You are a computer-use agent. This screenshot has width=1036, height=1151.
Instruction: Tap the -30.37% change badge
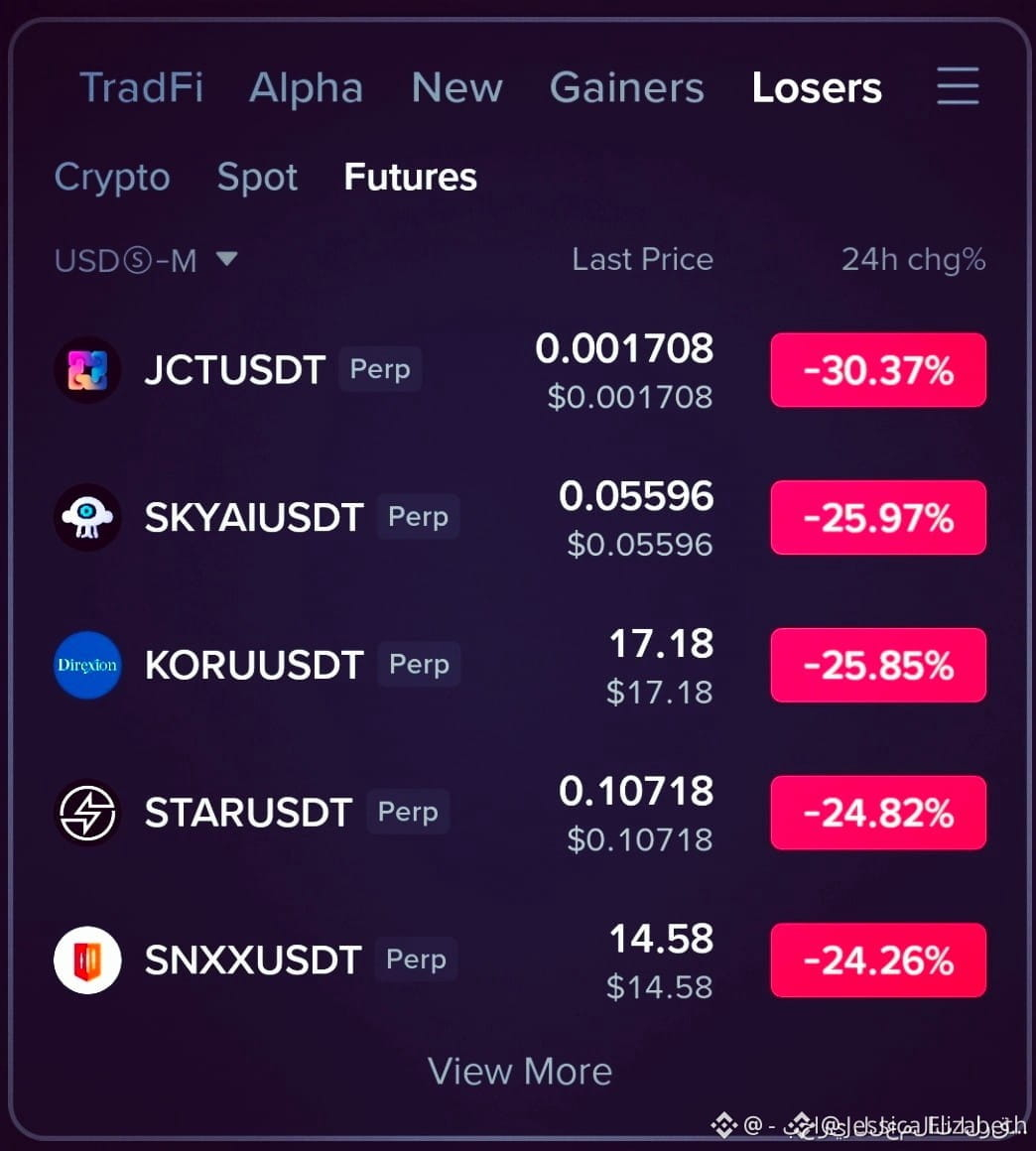pos(878,369)
